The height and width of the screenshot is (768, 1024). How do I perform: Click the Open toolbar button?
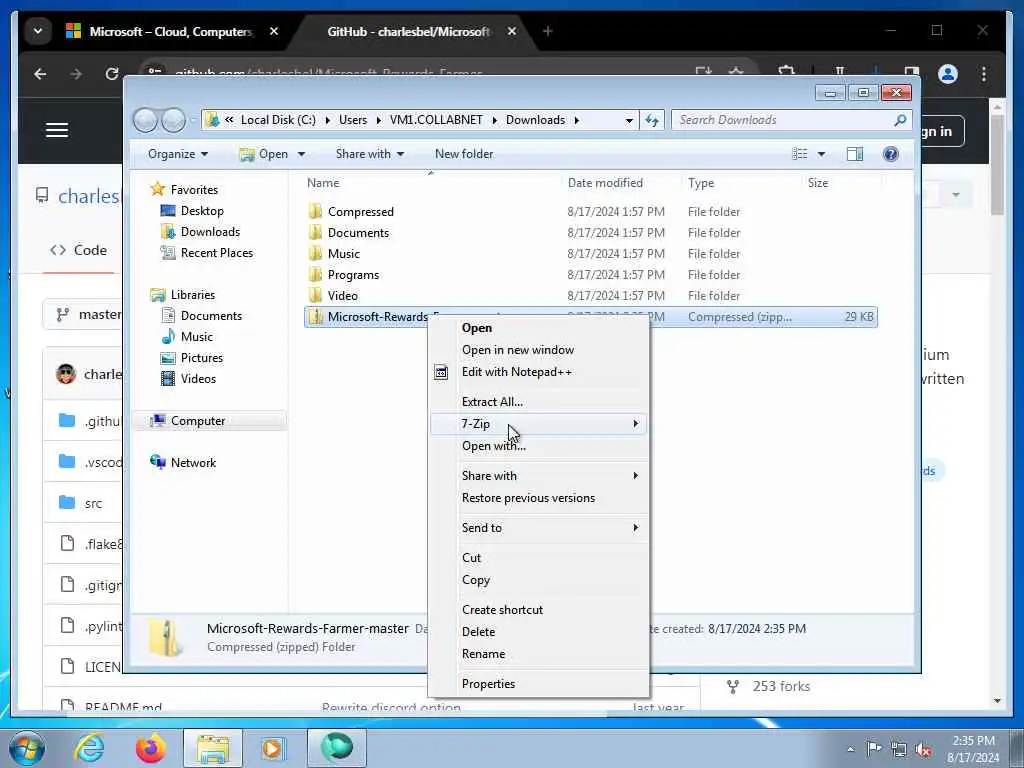[x=264, y=154]
